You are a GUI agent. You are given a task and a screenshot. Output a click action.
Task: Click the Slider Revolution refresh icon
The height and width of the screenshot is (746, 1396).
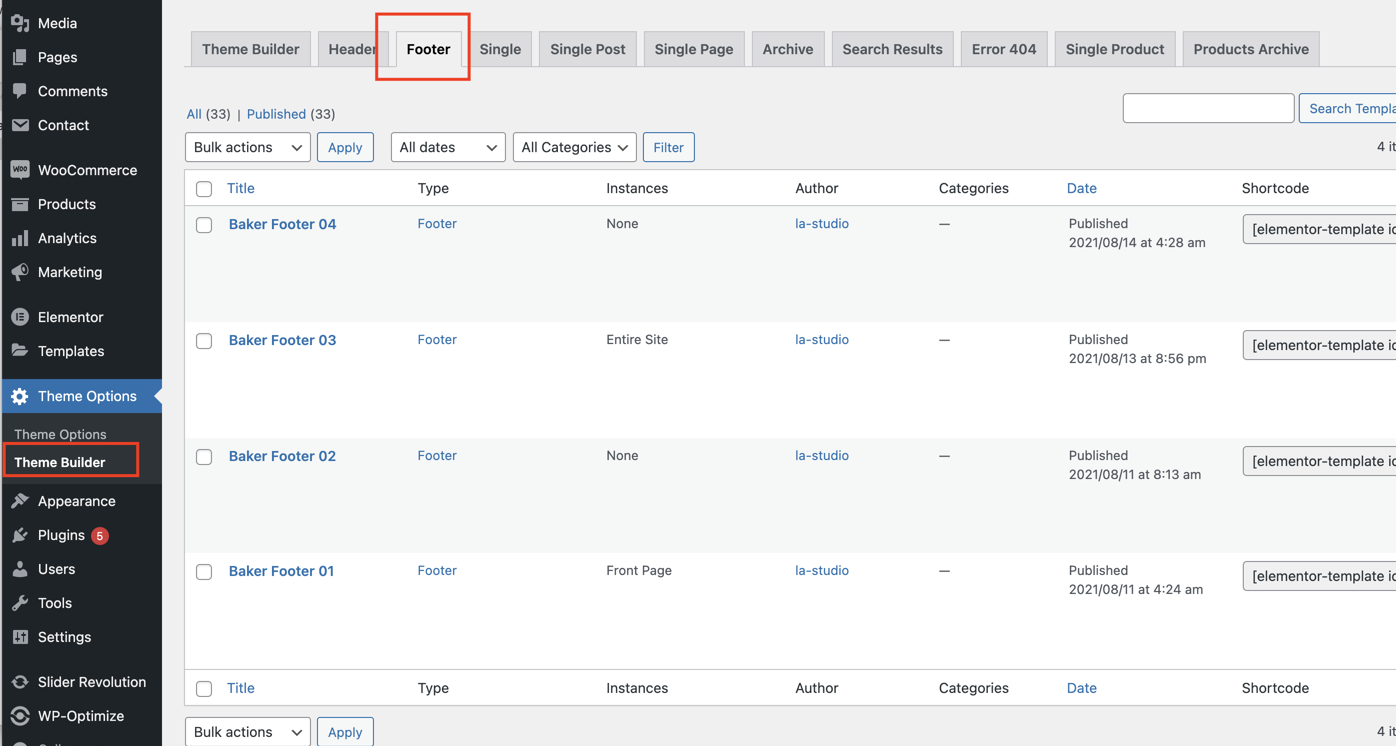pyautogui.click(x=20, y=682)
